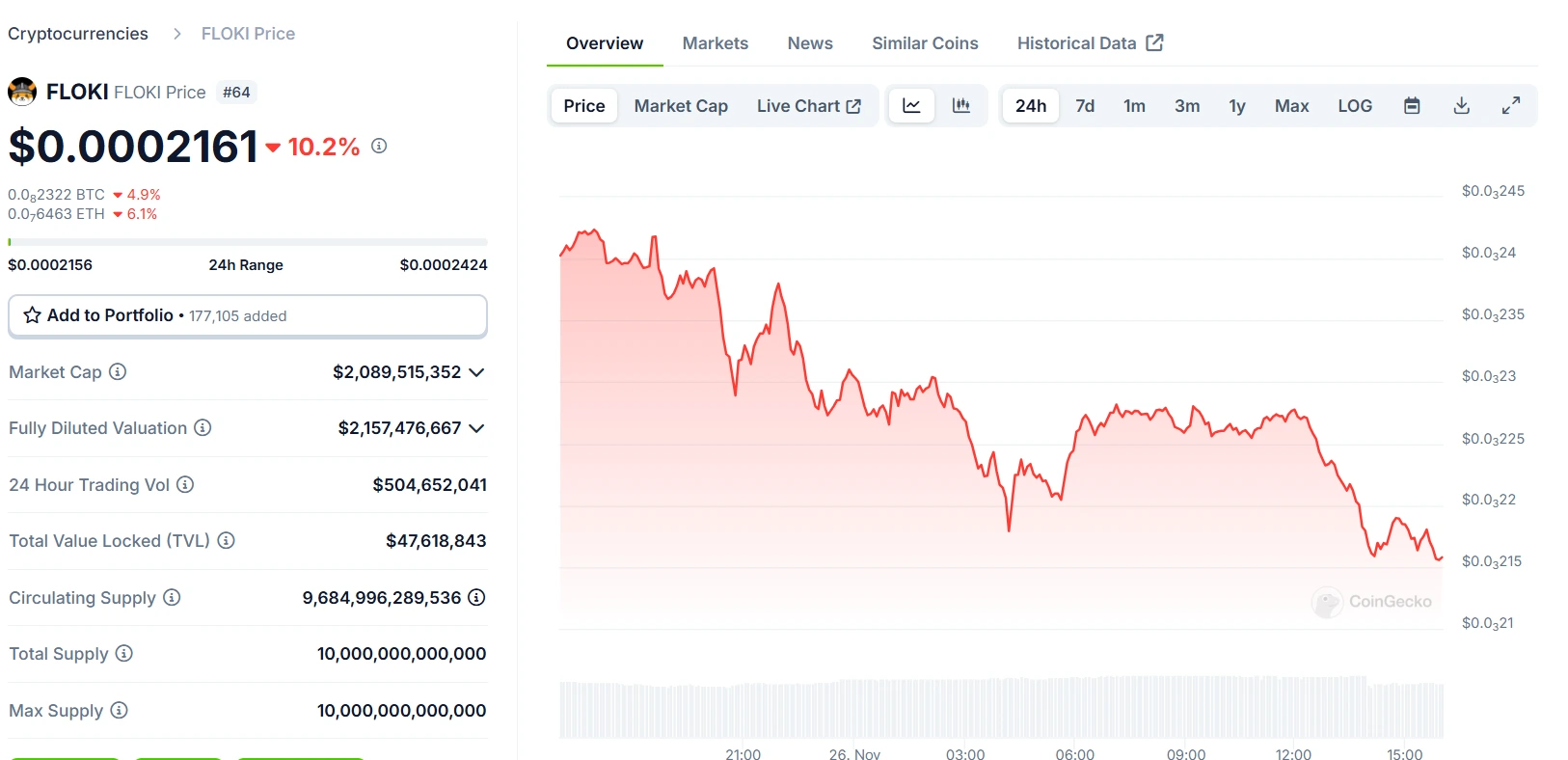Click info icon beside Circulating Supply label
This screenshot has width=1568, height=760.
click(172, 597)
